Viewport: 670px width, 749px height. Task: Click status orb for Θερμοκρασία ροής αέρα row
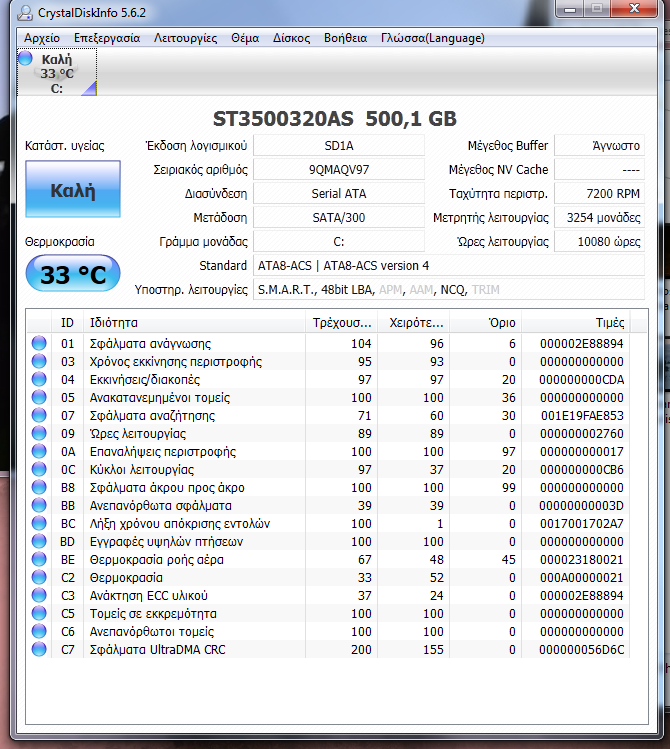[39, 559]
